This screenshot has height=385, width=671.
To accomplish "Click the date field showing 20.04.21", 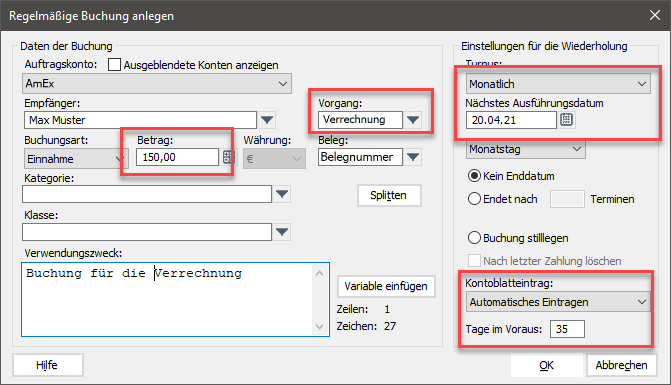I will (511, 120).
